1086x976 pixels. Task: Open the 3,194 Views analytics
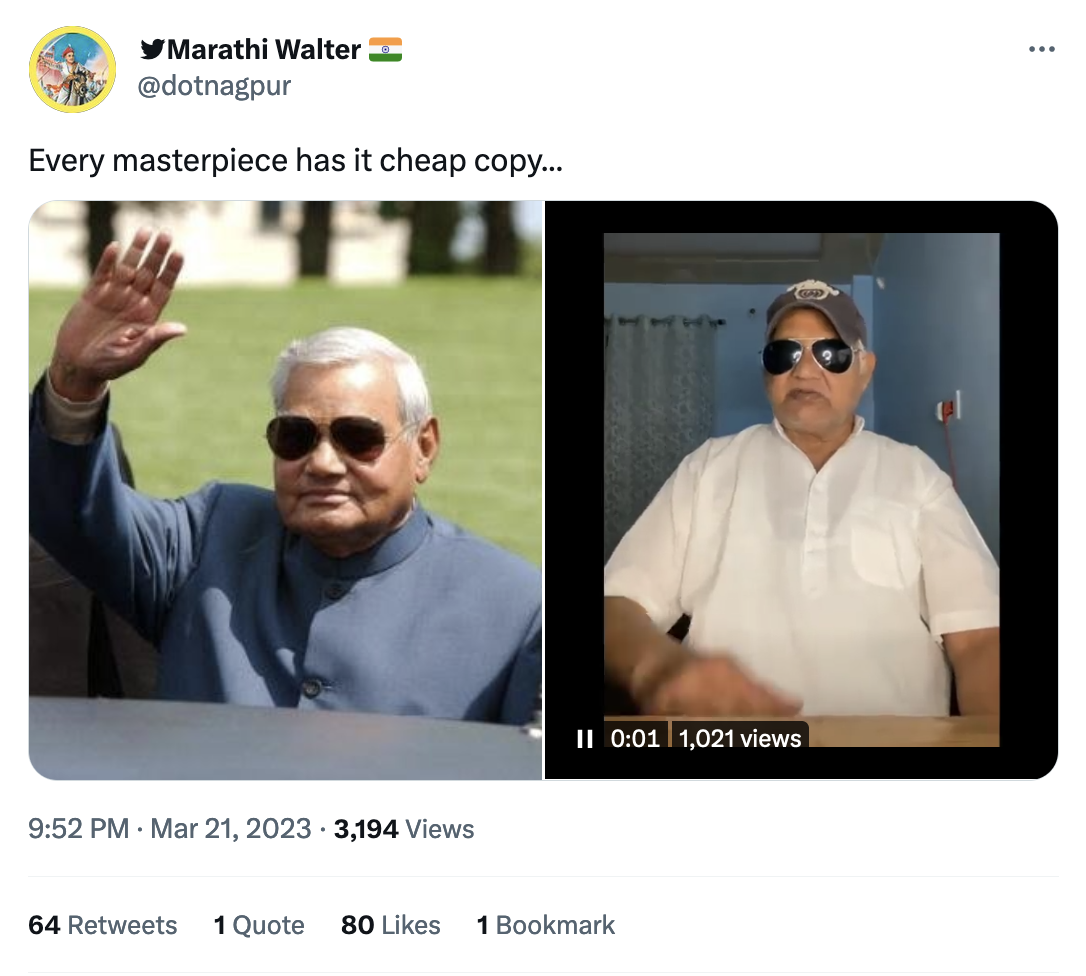tap(403, 828)
